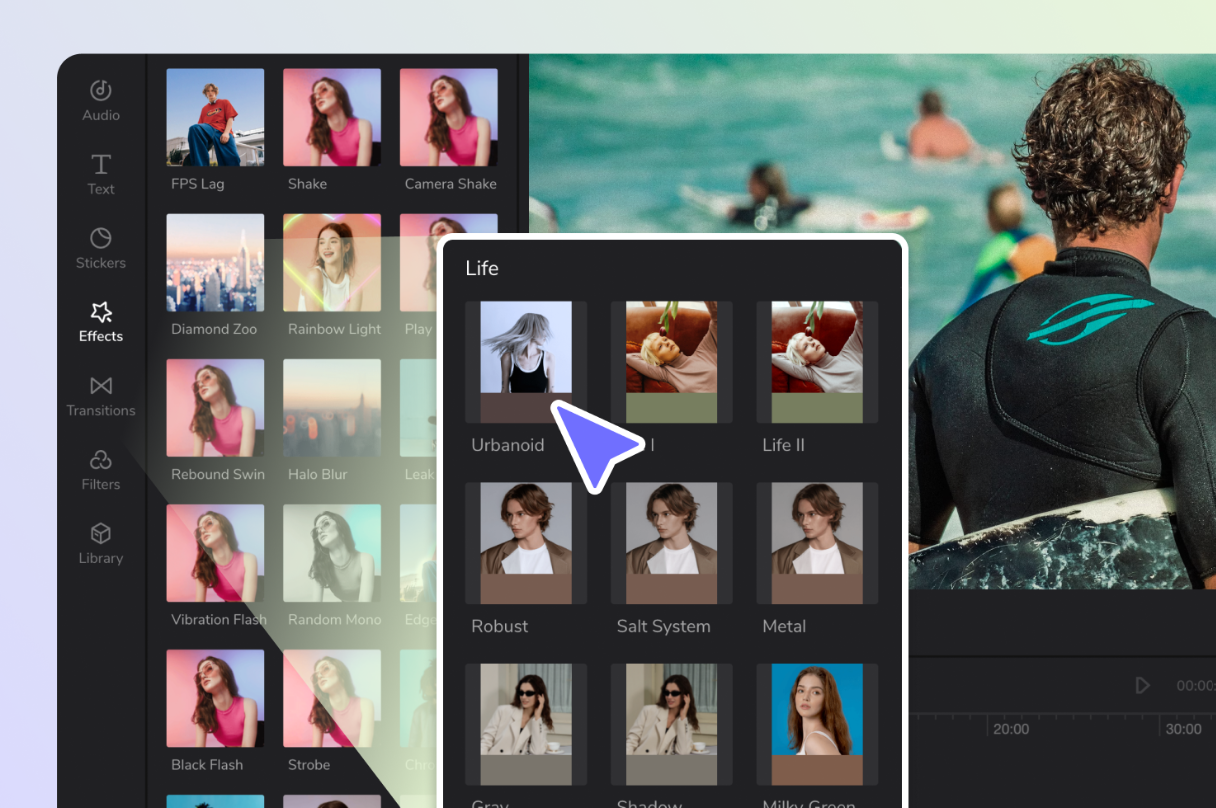Click the timeline play button
1216x808 pixels.
click(1142, 685)
